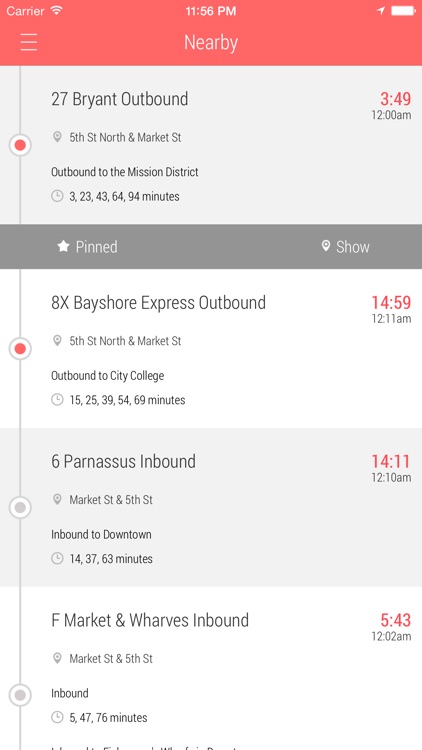The height and width of the screenshot is (750, 422).
Task: Open 6 Parnassus Inbound route
Action: pos(123,462)
